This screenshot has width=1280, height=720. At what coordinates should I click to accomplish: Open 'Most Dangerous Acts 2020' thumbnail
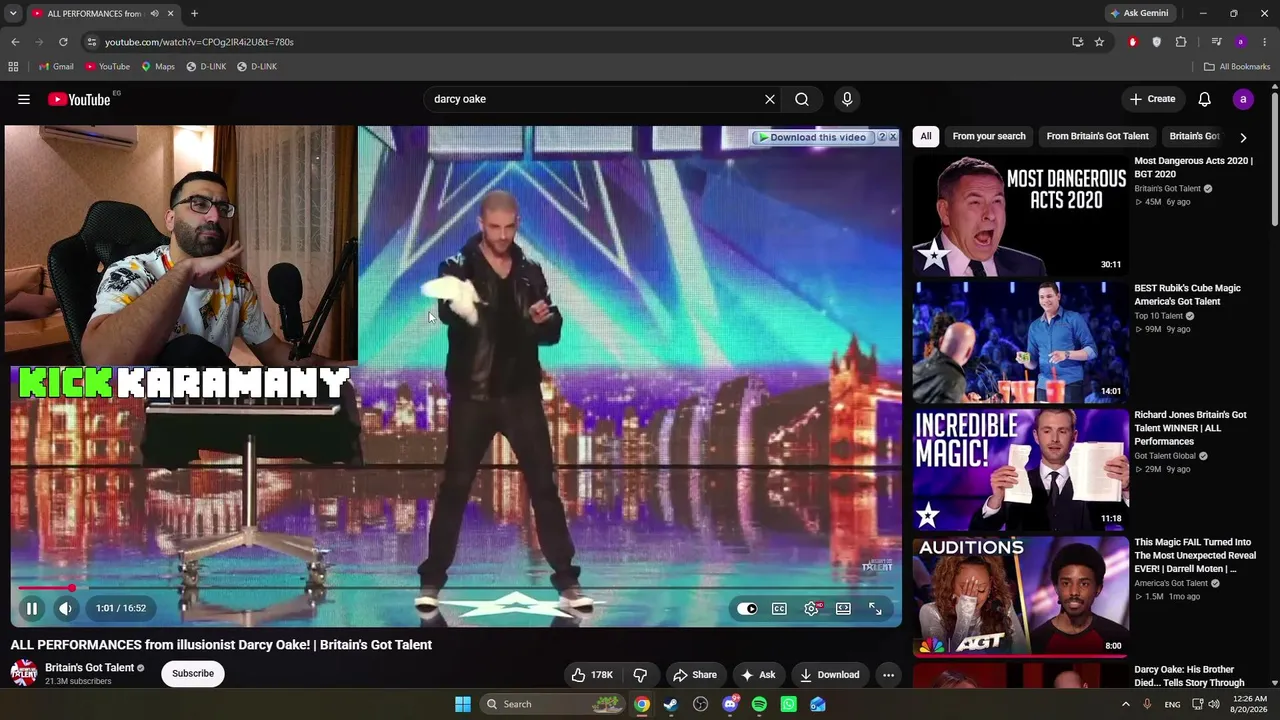point(1020,214)
